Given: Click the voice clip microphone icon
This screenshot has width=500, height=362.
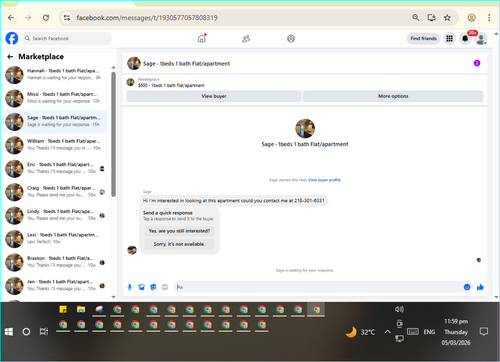Looking at the screenshot, I should [x=130, y=287].
